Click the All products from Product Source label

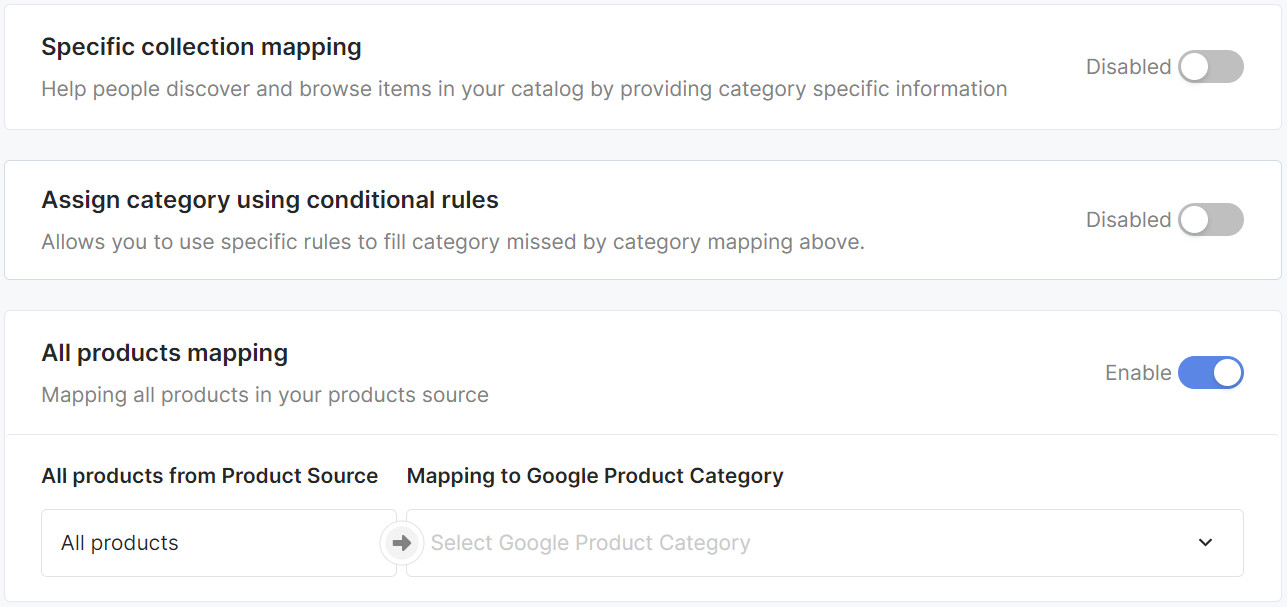(x=209, y=476)
